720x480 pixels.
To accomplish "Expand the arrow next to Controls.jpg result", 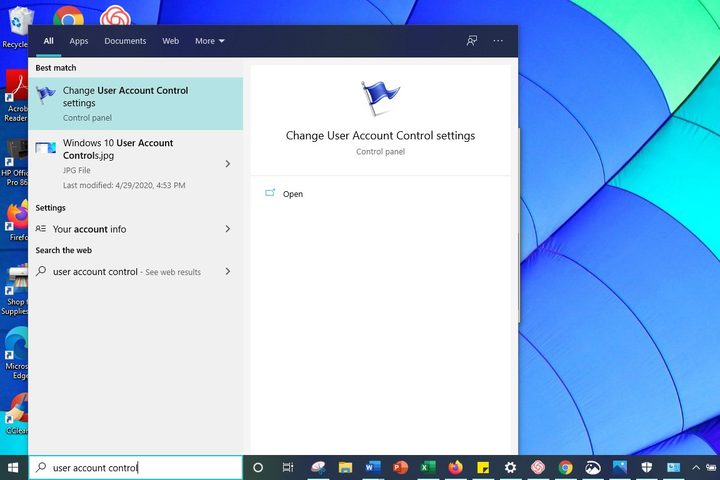I will (x=228, y=164).
